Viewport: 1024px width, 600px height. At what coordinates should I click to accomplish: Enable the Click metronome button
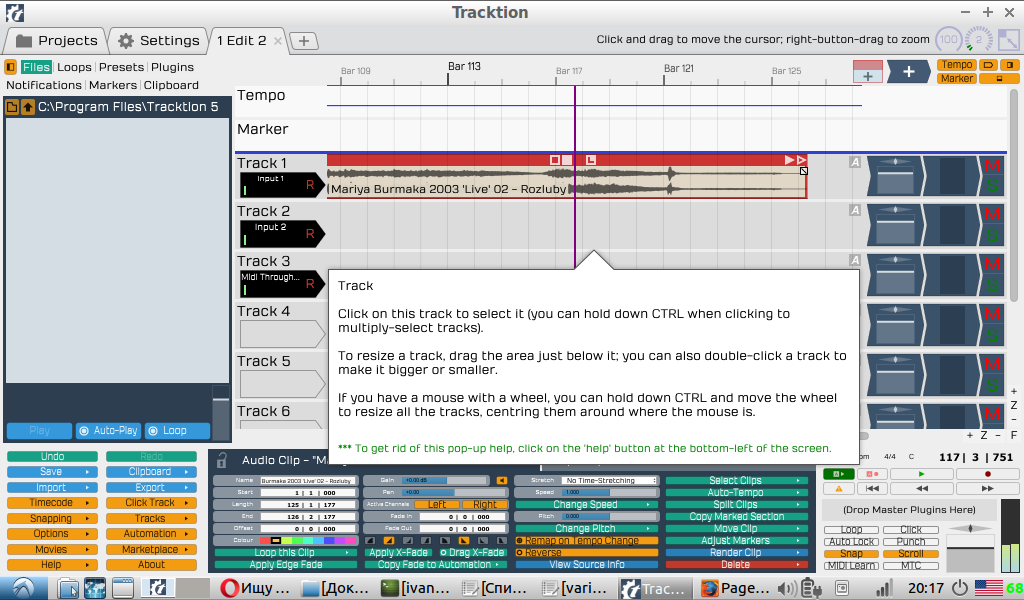point(910,529)
